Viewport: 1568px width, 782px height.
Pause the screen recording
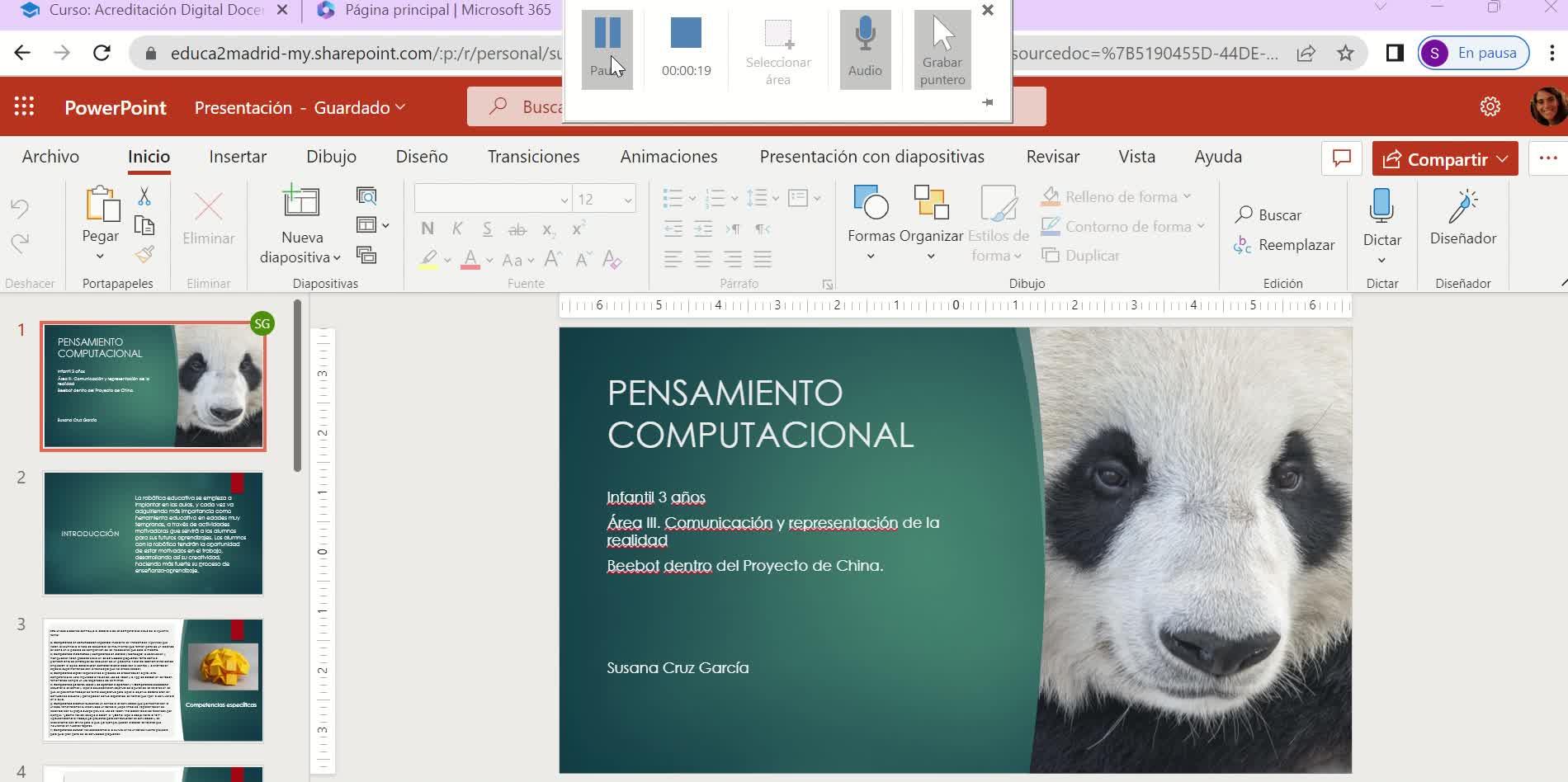(607, 48)
